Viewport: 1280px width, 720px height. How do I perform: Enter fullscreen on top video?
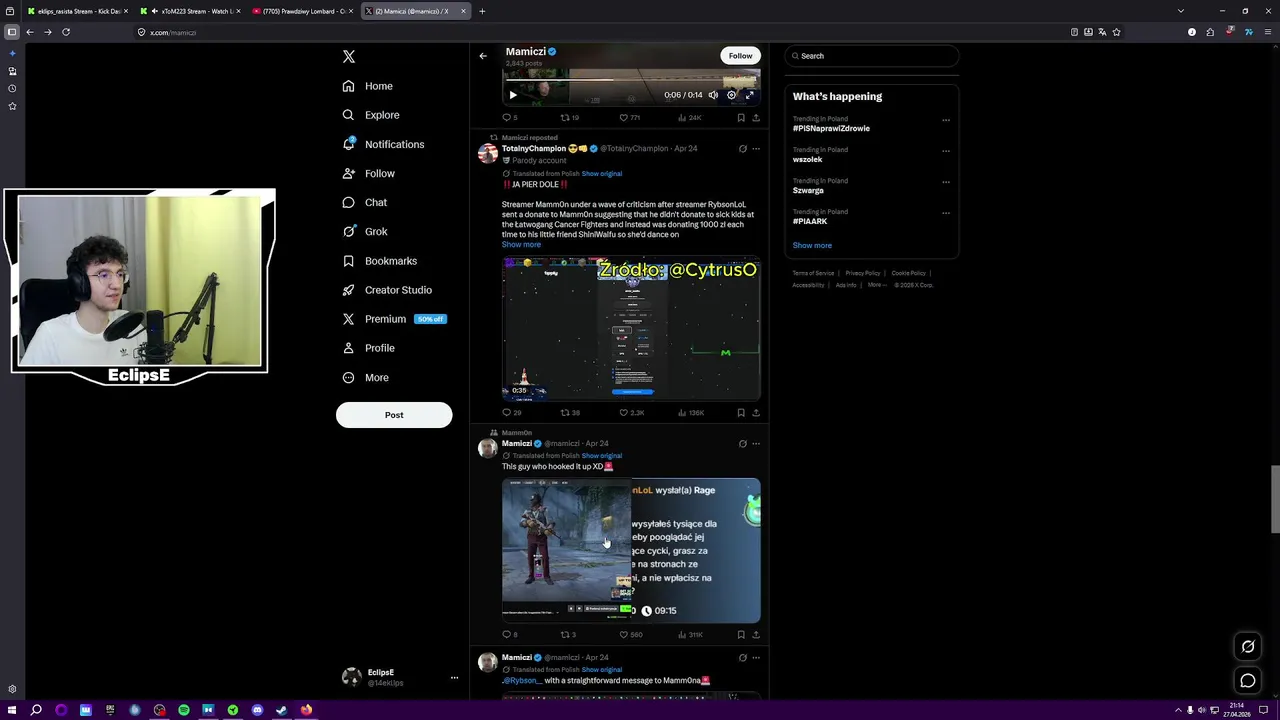[749, 95]
